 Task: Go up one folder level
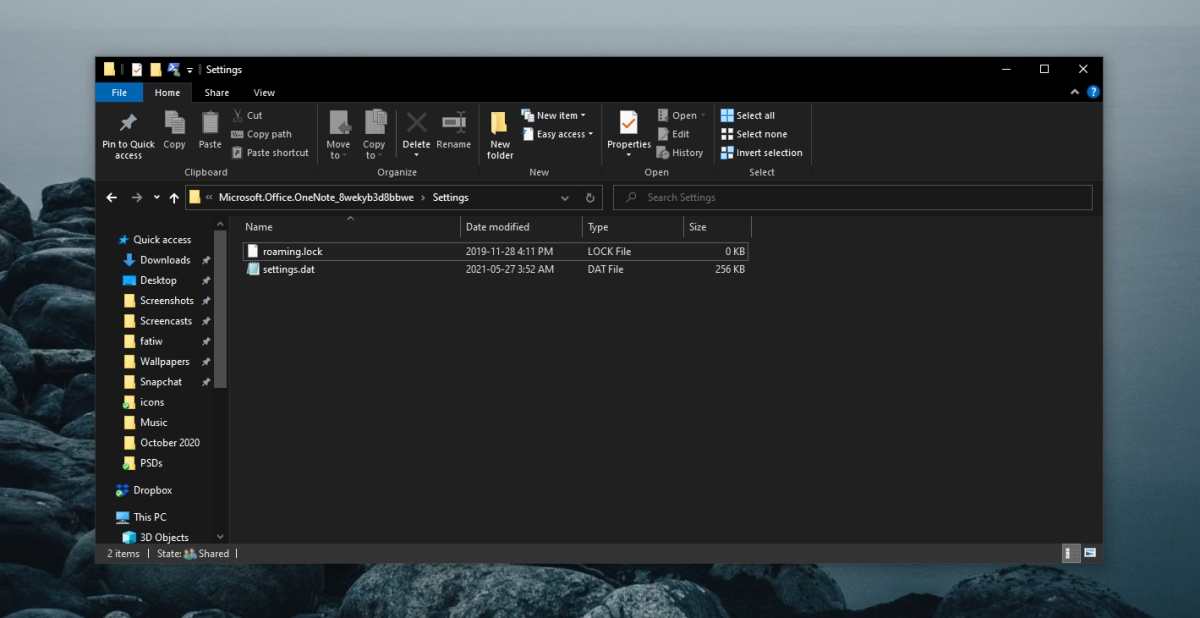click(174, 198)
